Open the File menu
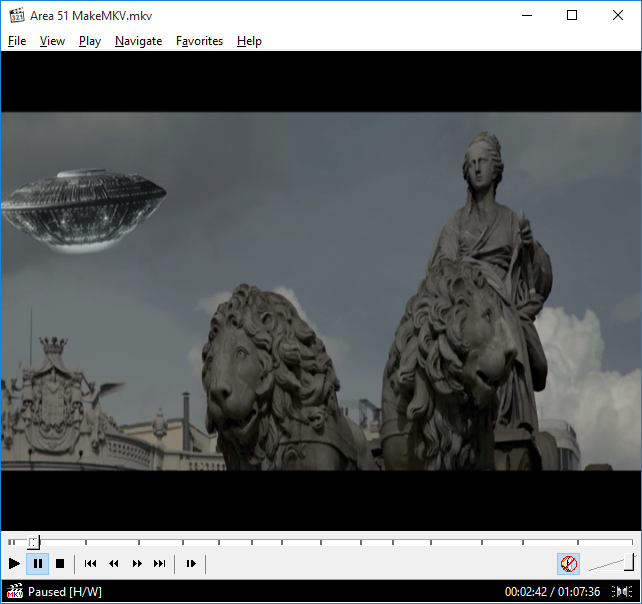642x604 pixels. point(17,41)
